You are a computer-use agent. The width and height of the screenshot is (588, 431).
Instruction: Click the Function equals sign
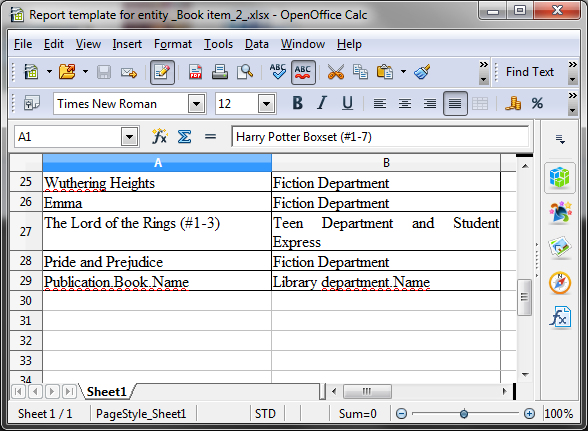[x=210, y=137]
